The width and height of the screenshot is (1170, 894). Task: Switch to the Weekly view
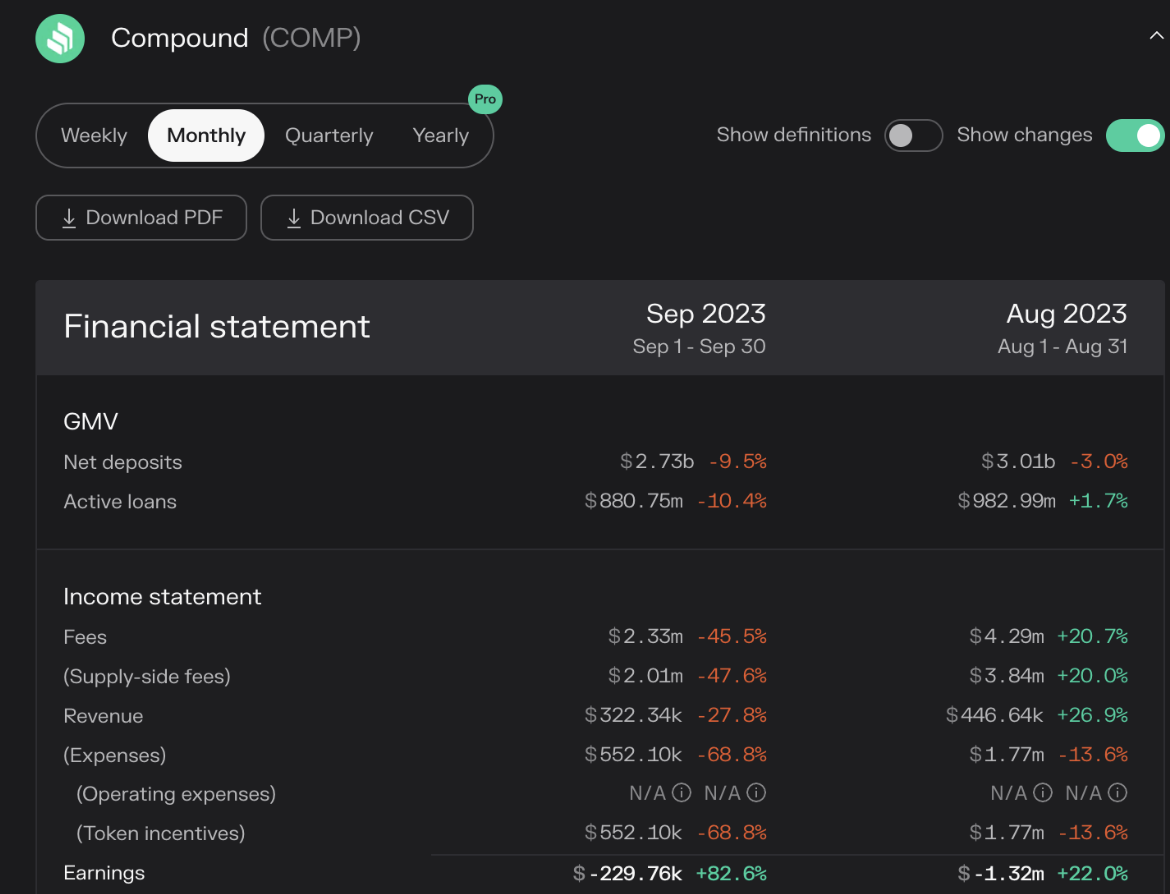pyautogui.click(x=94, y=135)
